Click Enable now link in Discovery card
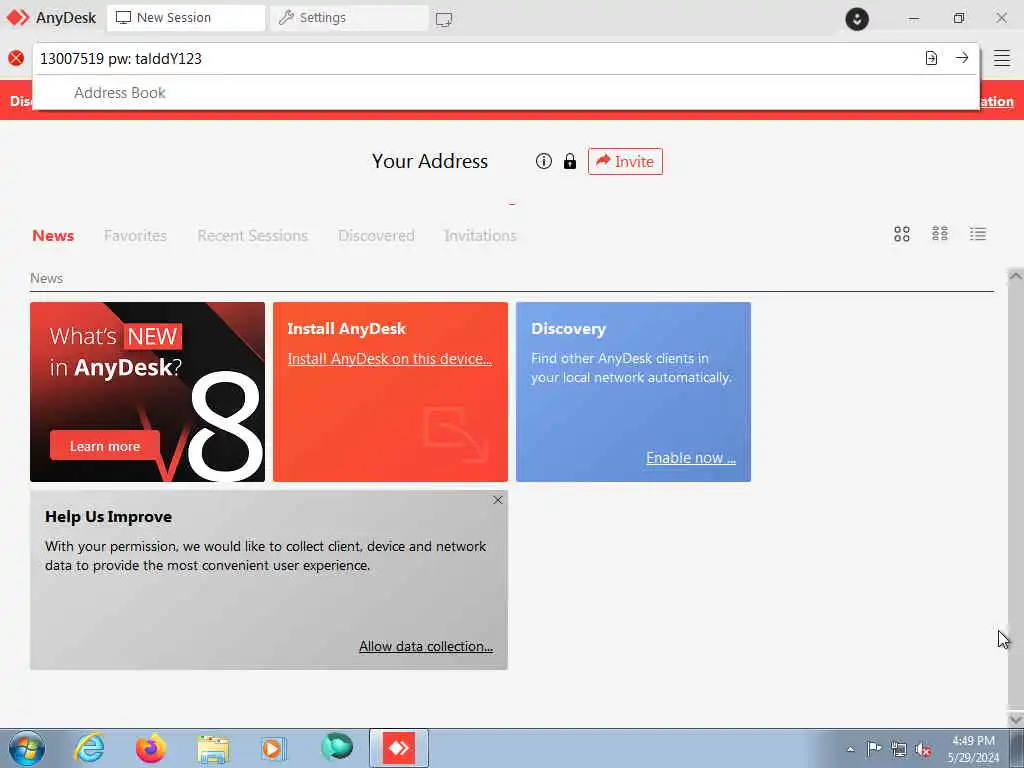The height and width of the screenshot is (768, 1024). [x=691, y=458]
